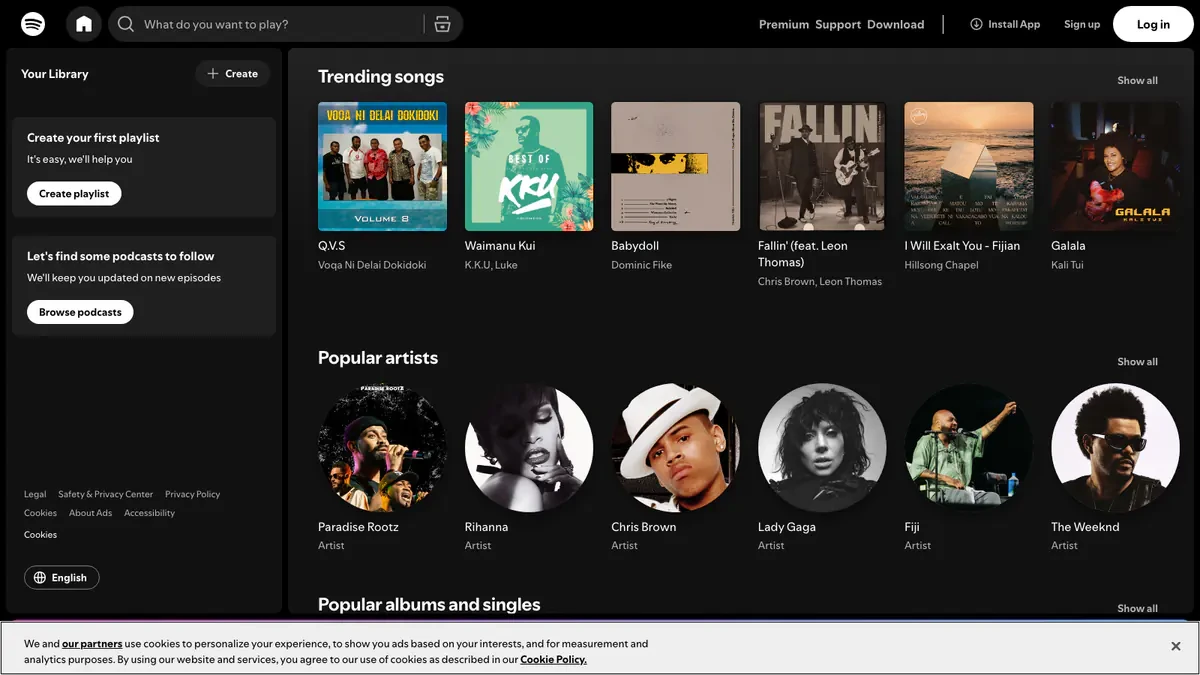
Task: Click K.K.U, Luke artist text
Action: (x=491, y=265)
